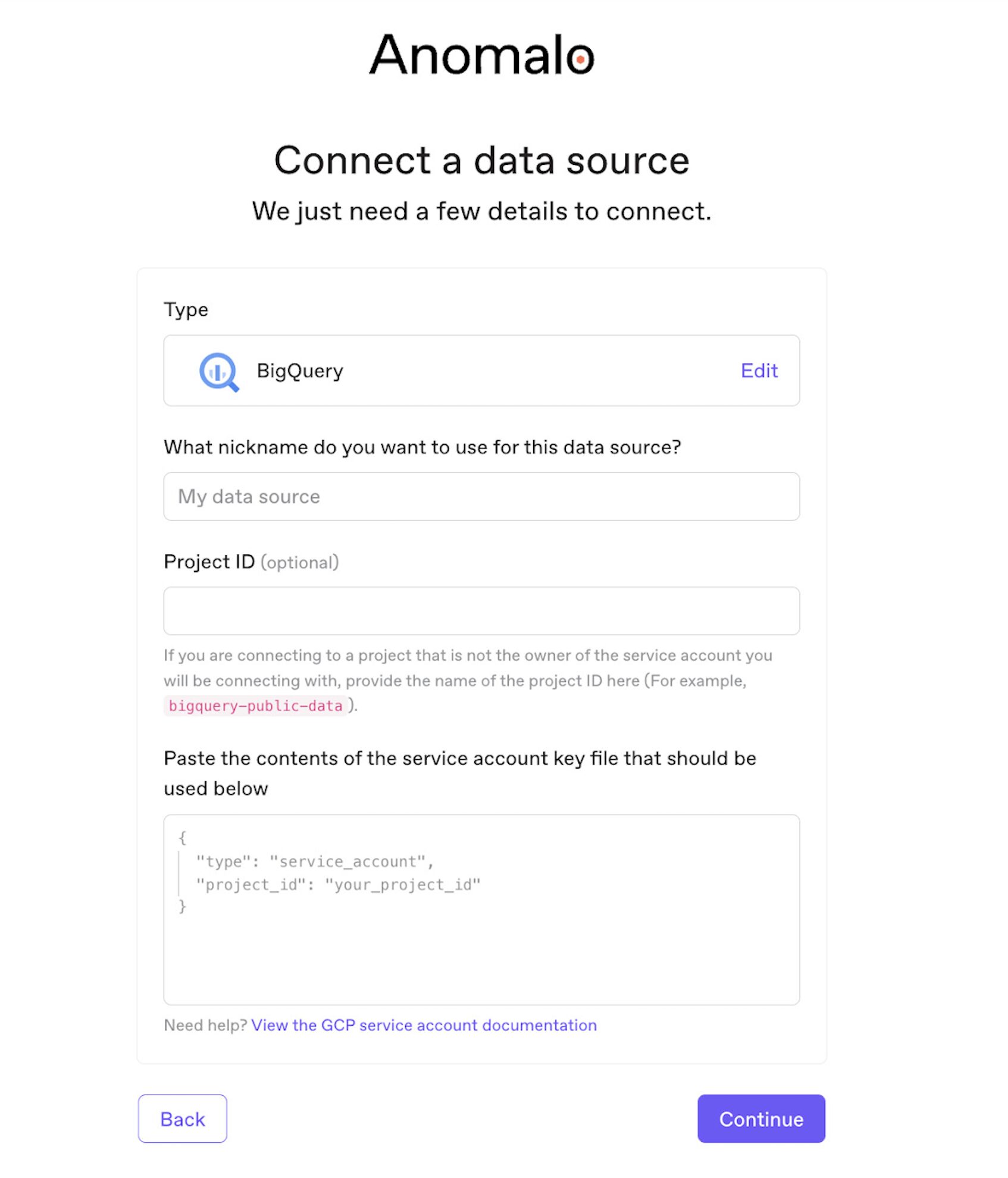Click the Connect a data source heading
This screenshot has height=1178, width=1008.
tap(482, 159)
